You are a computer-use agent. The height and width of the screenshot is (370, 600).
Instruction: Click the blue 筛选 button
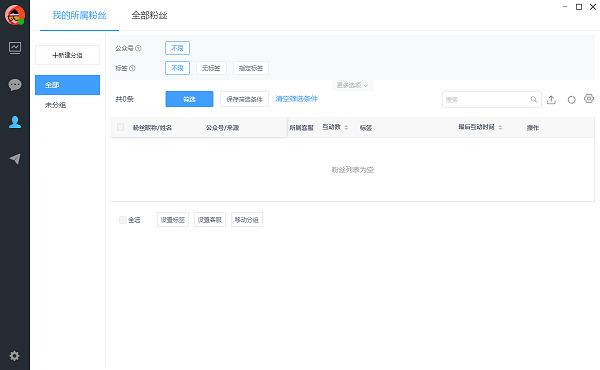coord(189,99)
